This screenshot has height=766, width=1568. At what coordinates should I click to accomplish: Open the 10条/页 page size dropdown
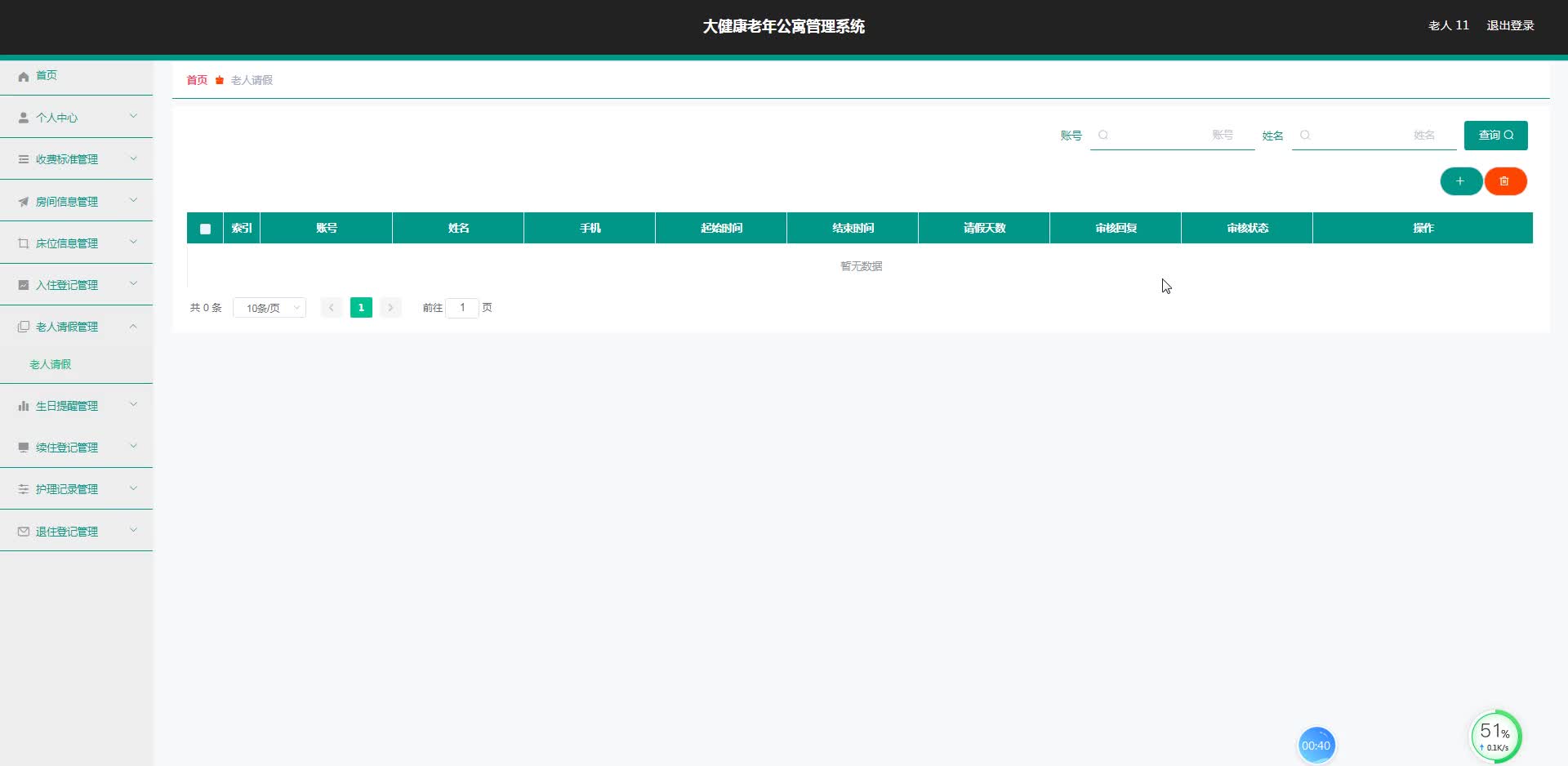(x=269, y=308)
